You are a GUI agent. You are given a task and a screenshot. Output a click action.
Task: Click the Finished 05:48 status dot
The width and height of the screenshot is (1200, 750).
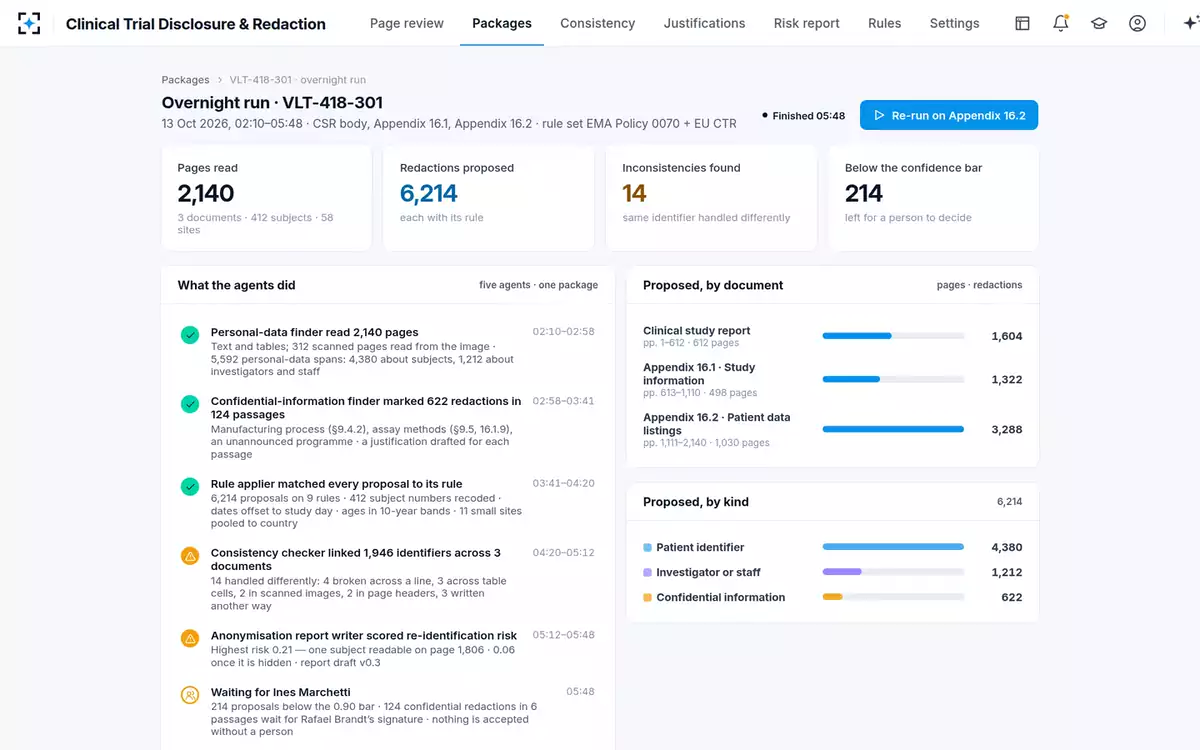[765, 116]
